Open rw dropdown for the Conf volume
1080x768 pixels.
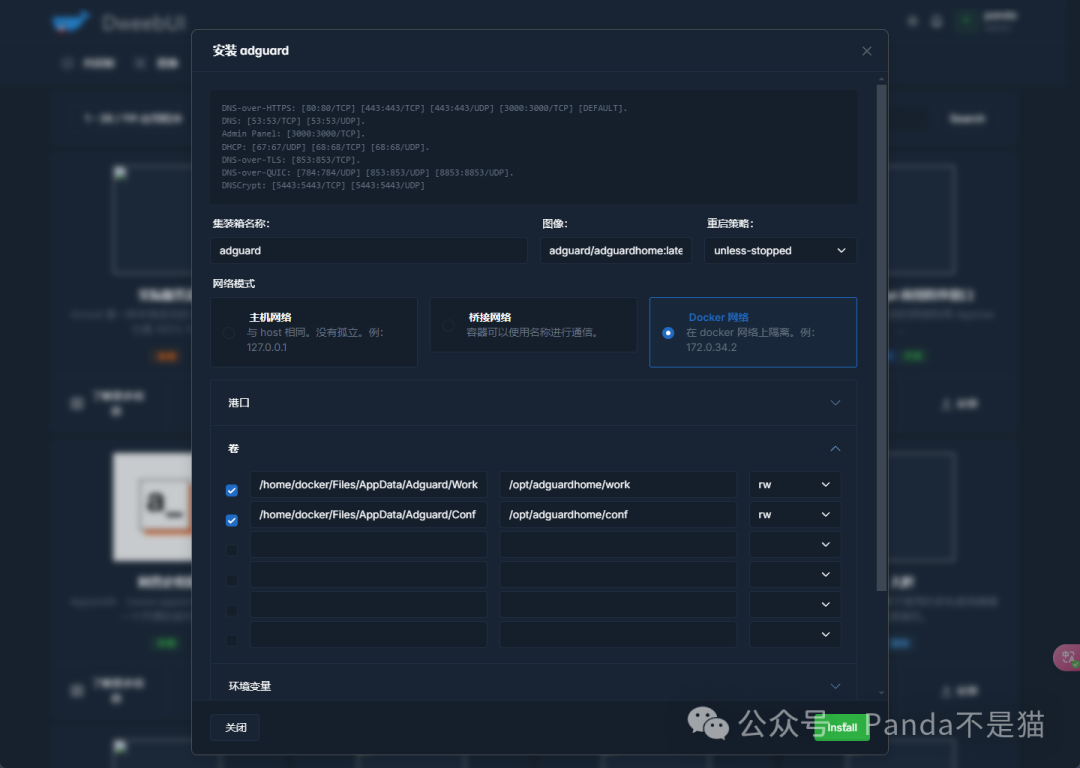(795, 515)
